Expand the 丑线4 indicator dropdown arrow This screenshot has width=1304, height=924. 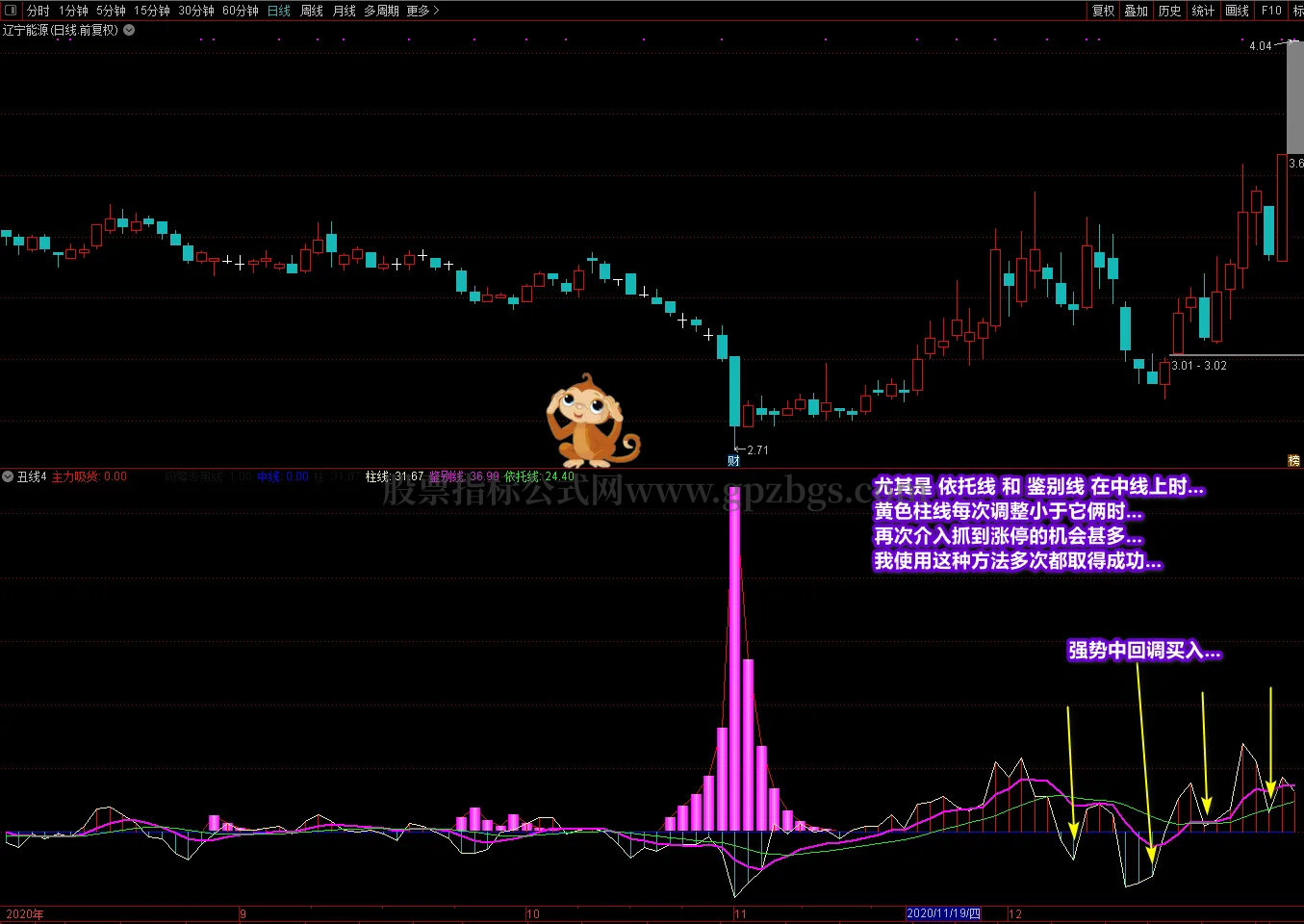pyautogui.click(x=8, y=476)
